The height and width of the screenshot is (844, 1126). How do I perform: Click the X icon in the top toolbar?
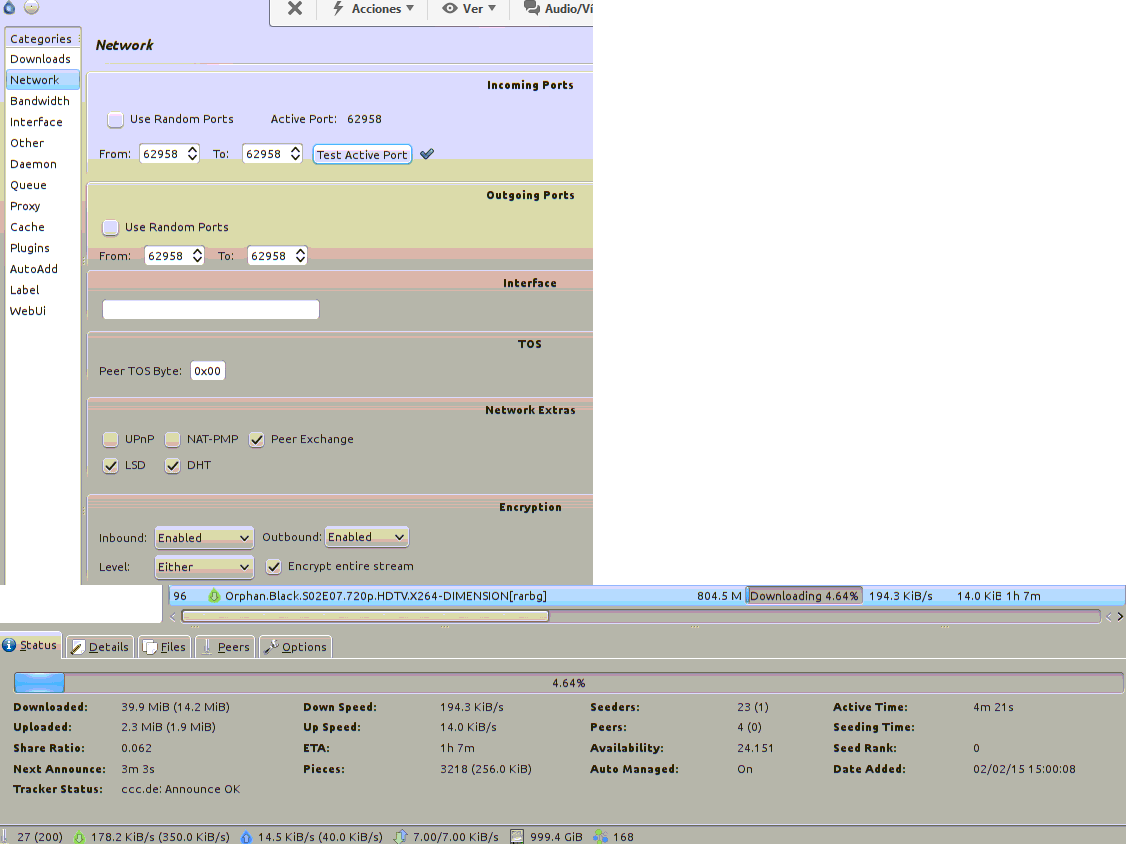pyautogui.click(x=294, y=9)
